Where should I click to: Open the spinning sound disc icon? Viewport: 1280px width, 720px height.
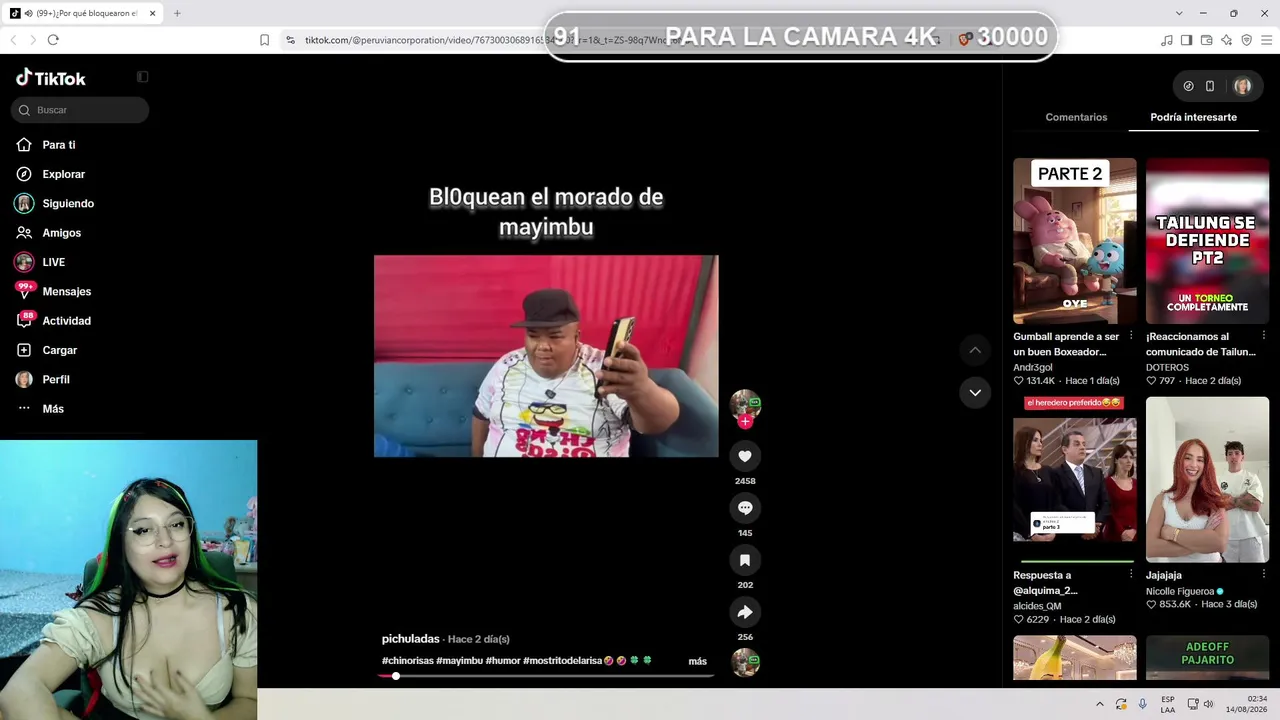(745, 662)
